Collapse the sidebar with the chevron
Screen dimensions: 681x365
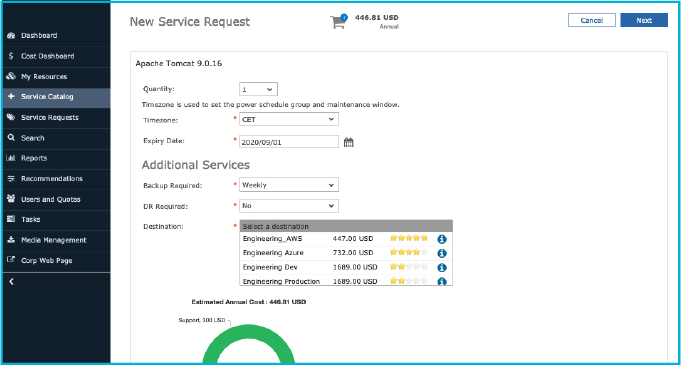click(12, 282)
